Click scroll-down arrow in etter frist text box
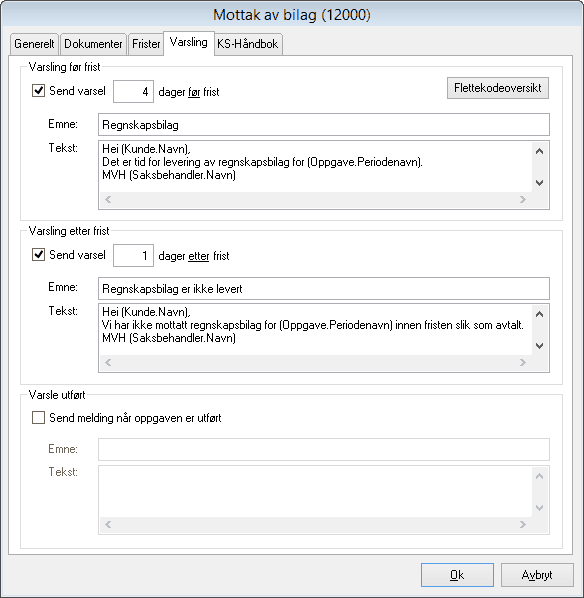 (539, 346)
